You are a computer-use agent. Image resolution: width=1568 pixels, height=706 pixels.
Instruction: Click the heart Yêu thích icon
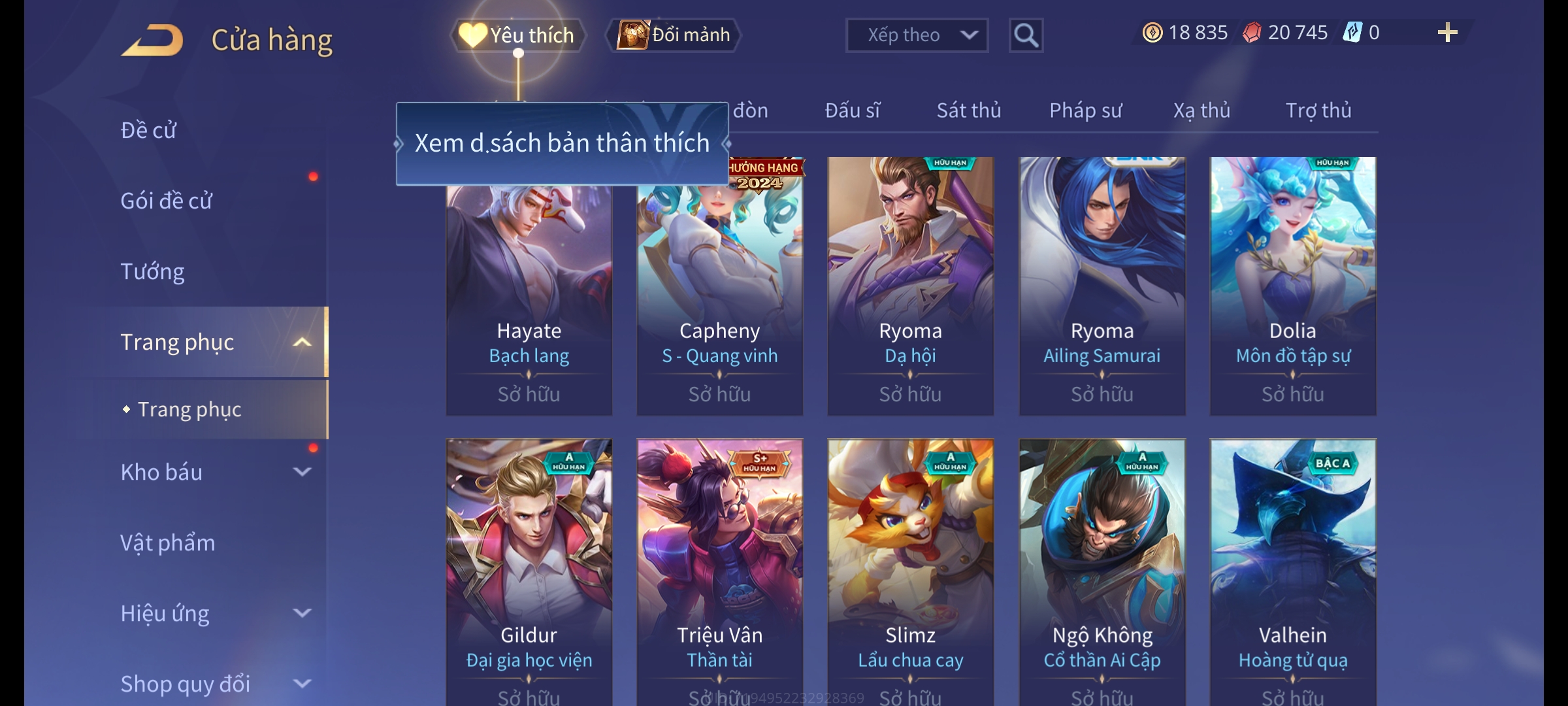(x=472, y=35)
